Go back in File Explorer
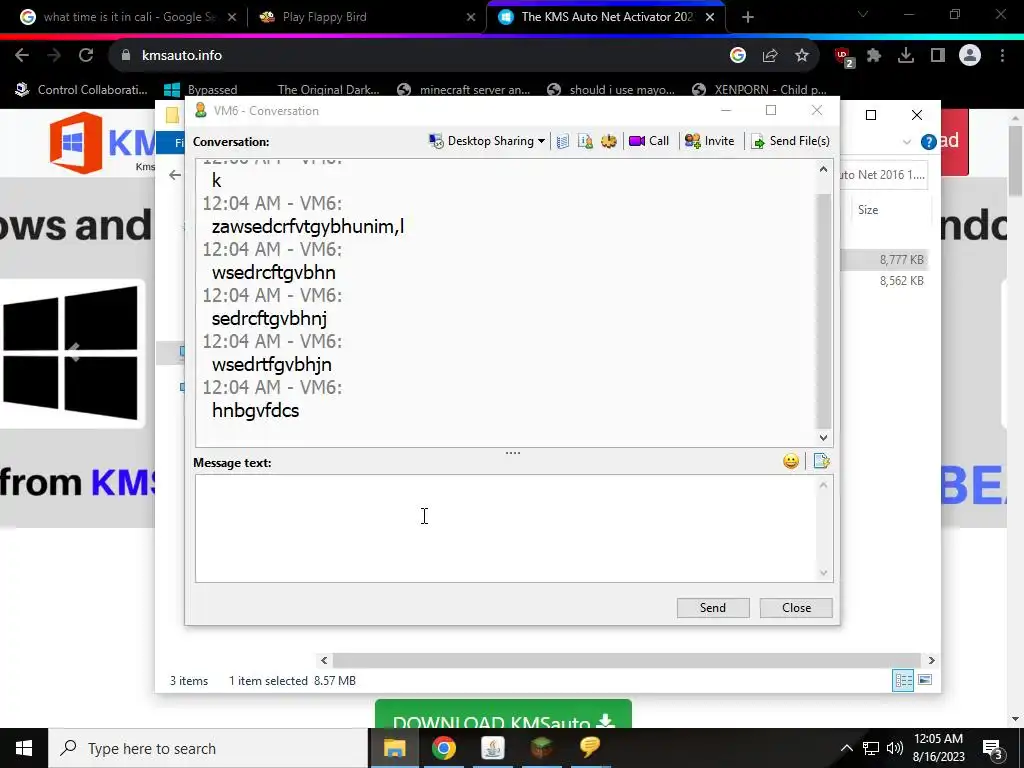The height and width of the screenshot is (768, 1024). pyautogui.click(x=174, y=174)
